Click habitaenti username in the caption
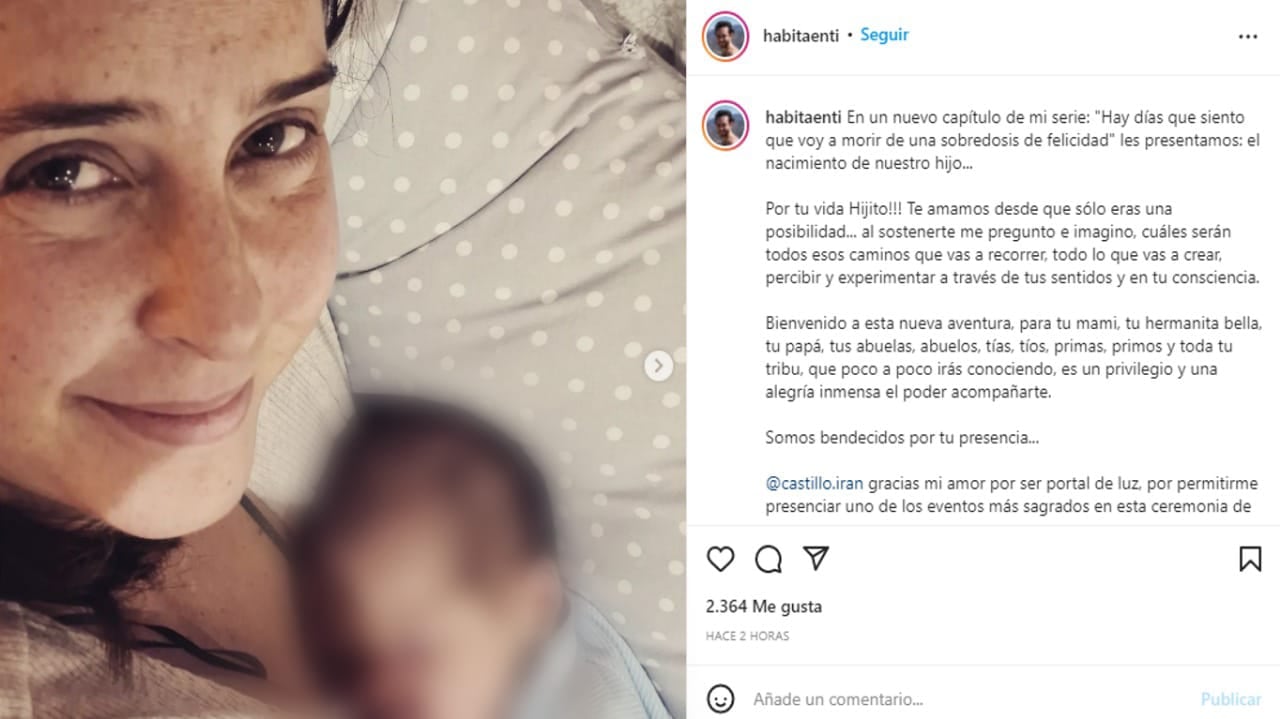This screenshot has height=719, width=1280. 800,115
